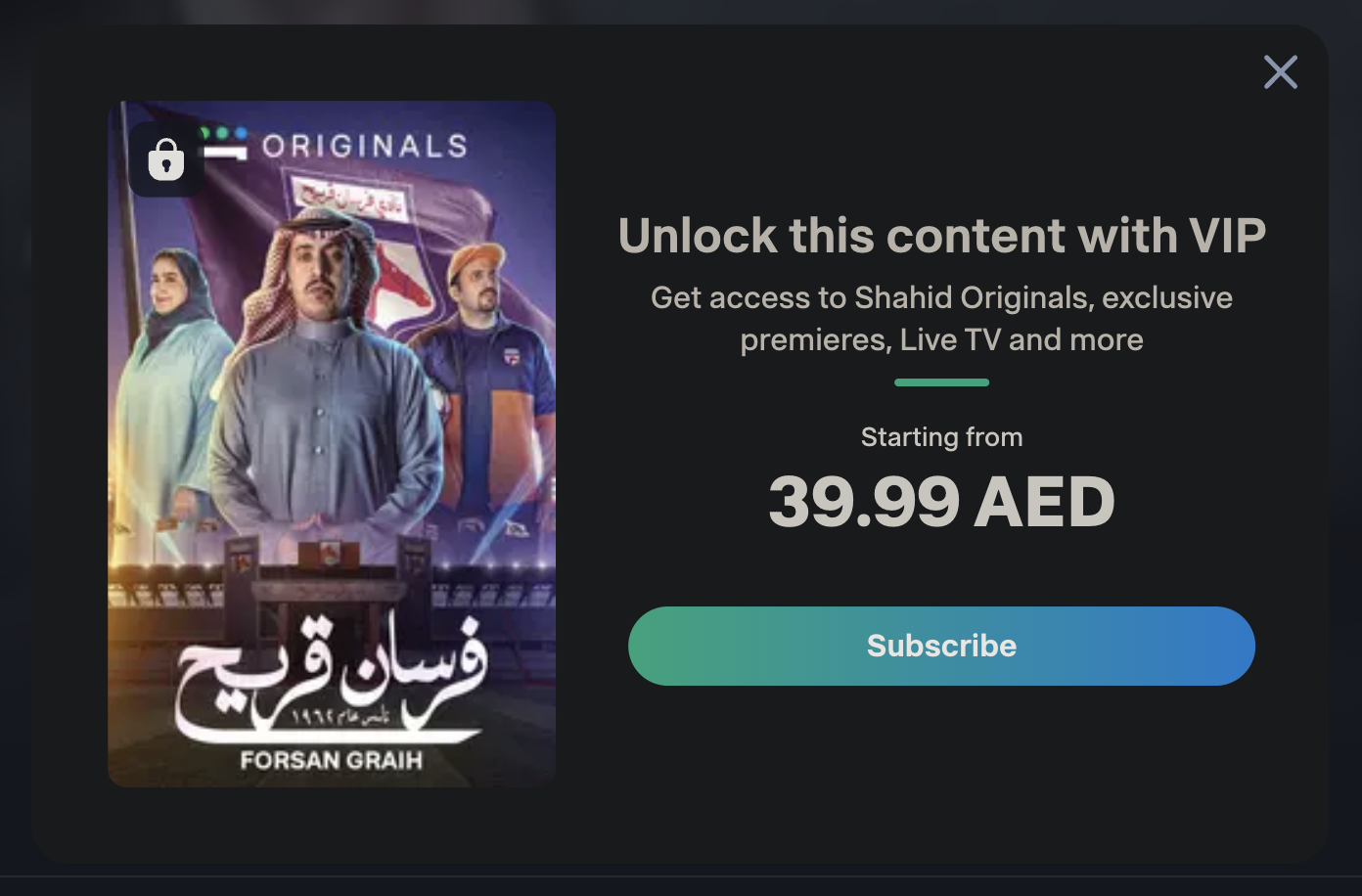Click the Arabic calligraphy show title
This screenshot has height=896, width=1362.
330,680
